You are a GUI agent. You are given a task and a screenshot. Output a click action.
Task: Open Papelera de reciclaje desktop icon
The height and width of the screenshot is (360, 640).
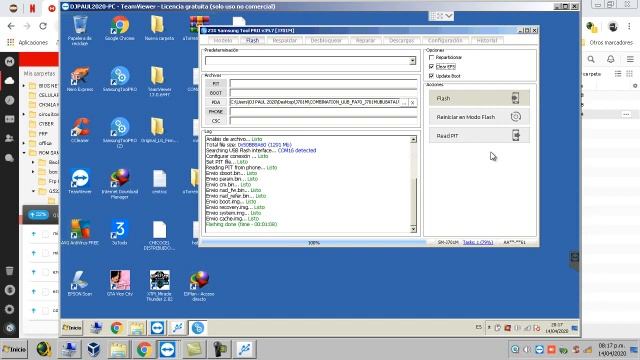[80, 30]
